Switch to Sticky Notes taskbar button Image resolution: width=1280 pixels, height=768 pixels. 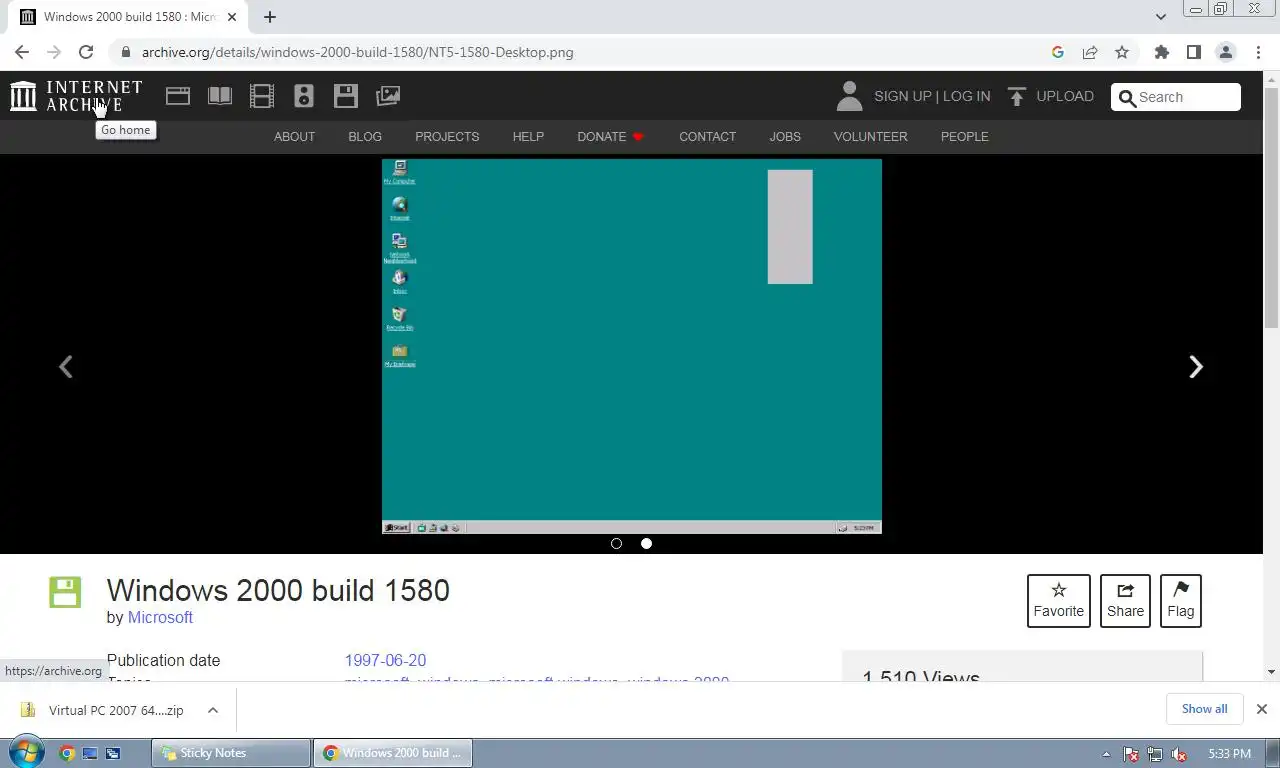(231, 753)
